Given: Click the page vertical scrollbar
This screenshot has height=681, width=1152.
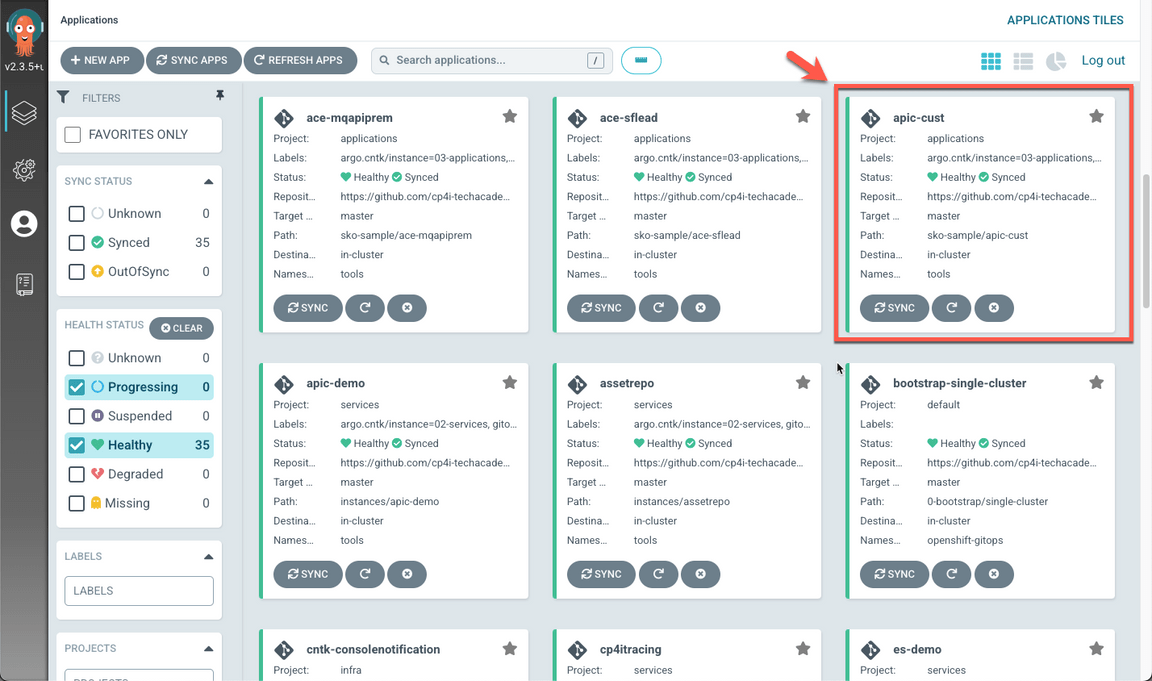Looking at the screenshot, I should tap(1146, 240).
